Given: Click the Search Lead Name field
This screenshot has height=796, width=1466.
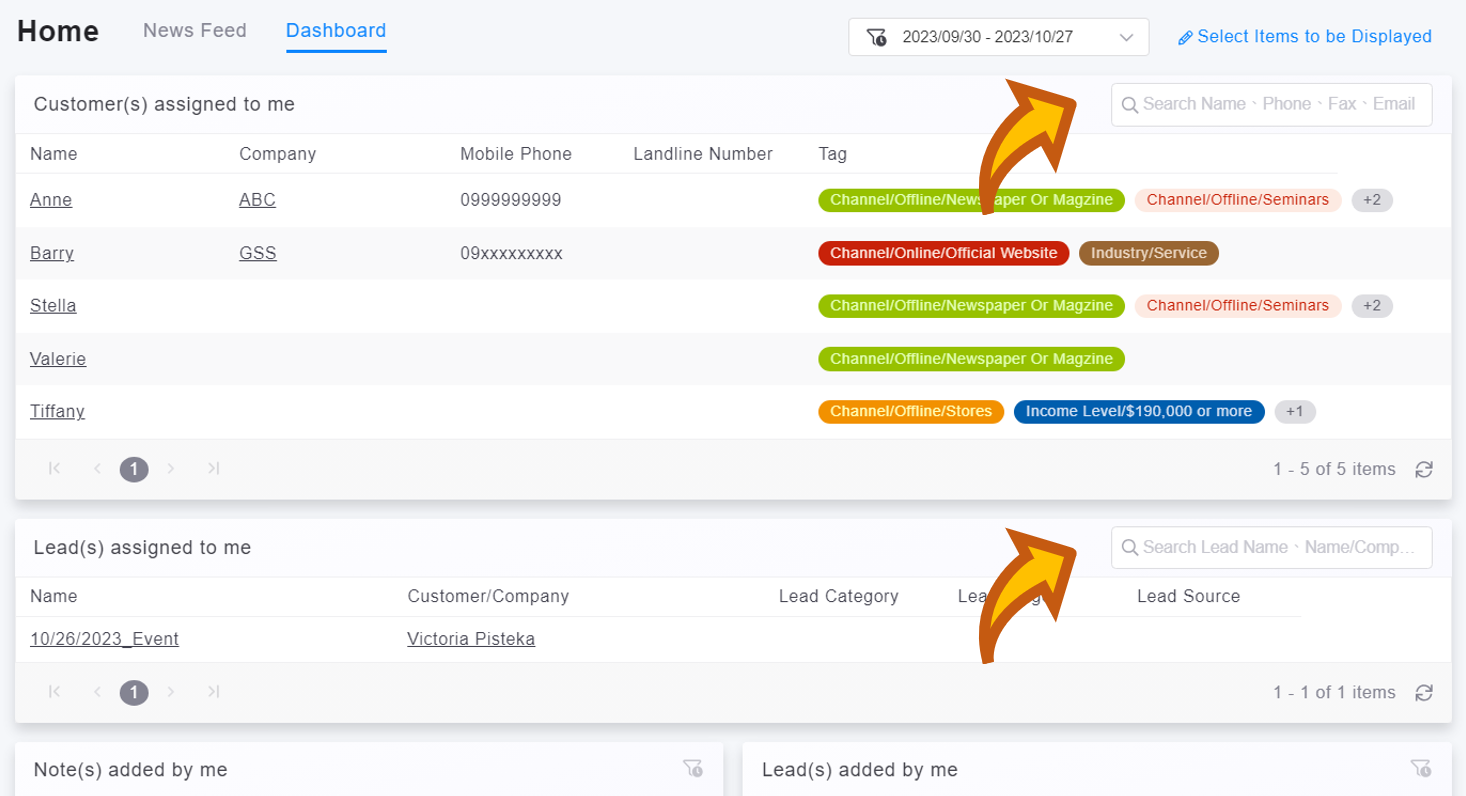Looking at the screenshot, I should click(1278, 547).
